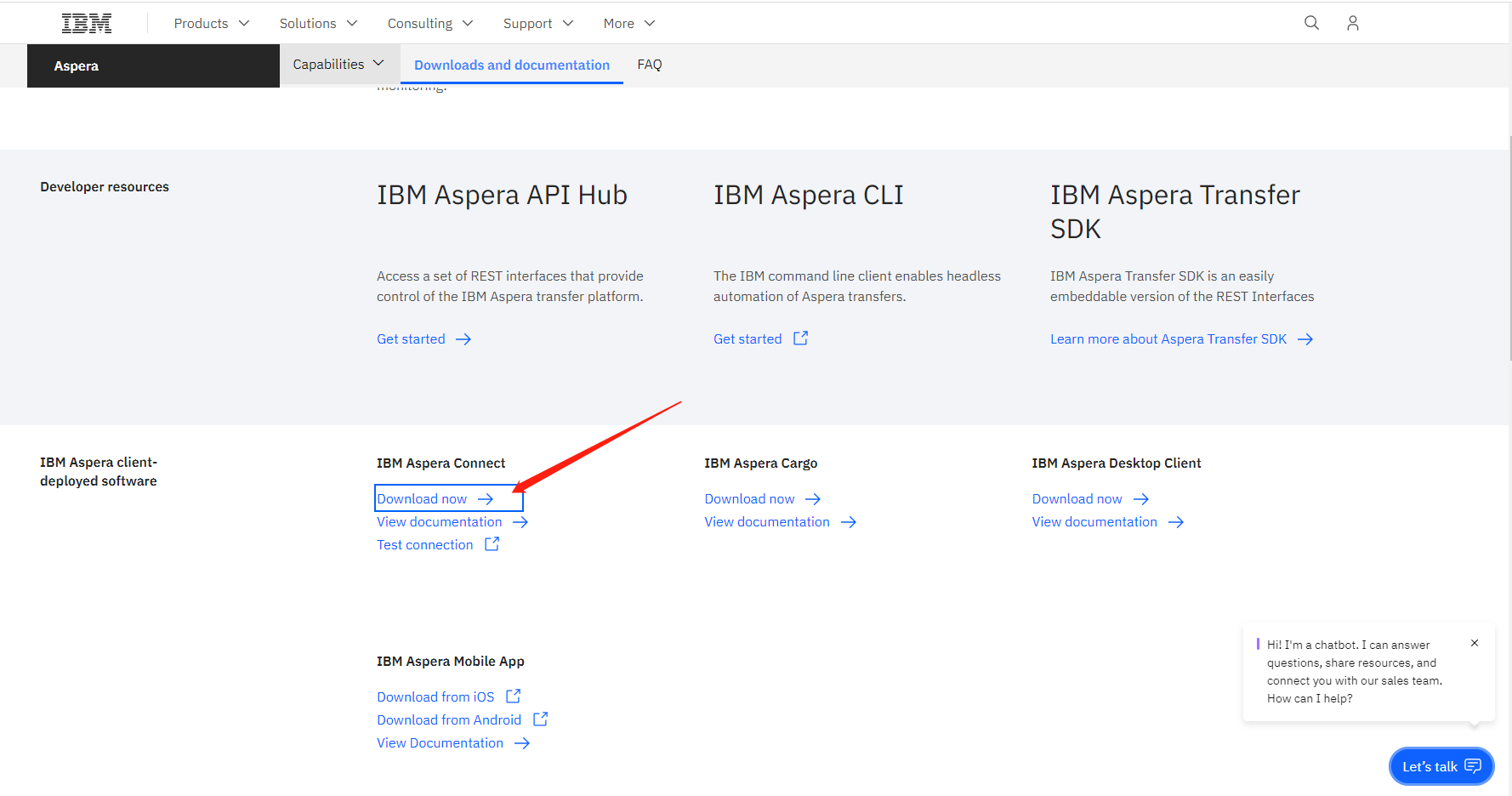Expand the Products menu

point(212,23)
